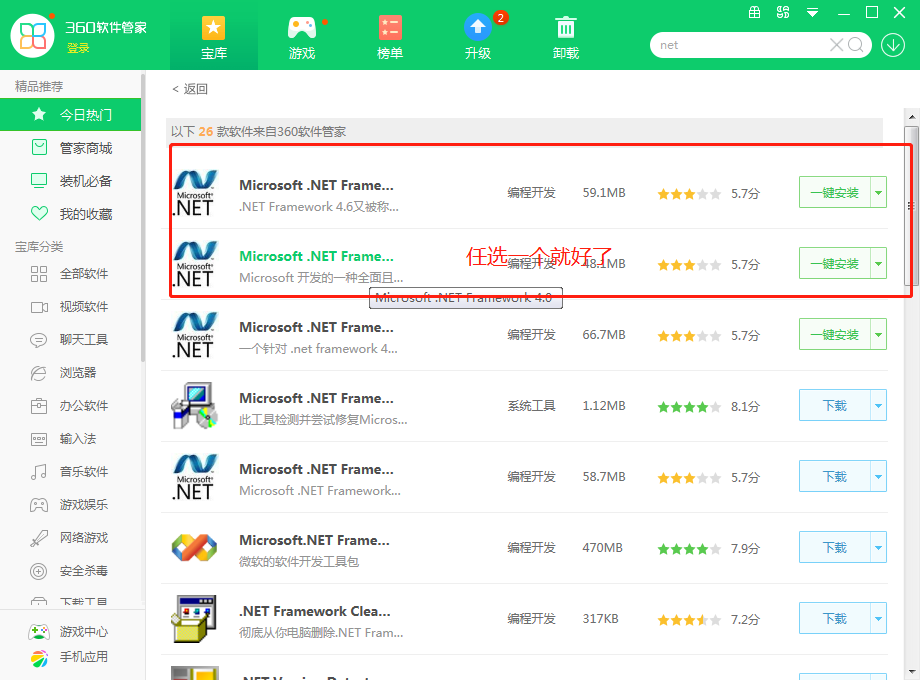Select 视频软件 category

click(x=70, y=306)
